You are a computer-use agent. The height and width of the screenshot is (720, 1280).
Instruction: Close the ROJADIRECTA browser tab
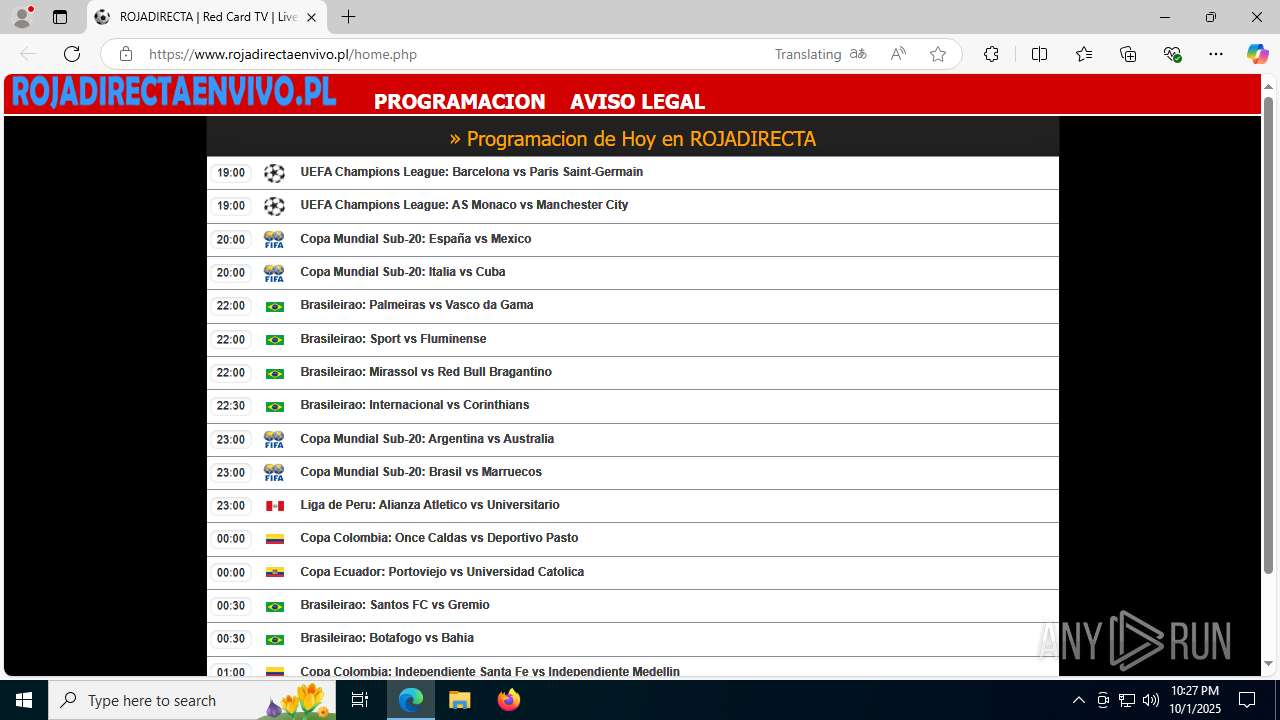(311, 17)
